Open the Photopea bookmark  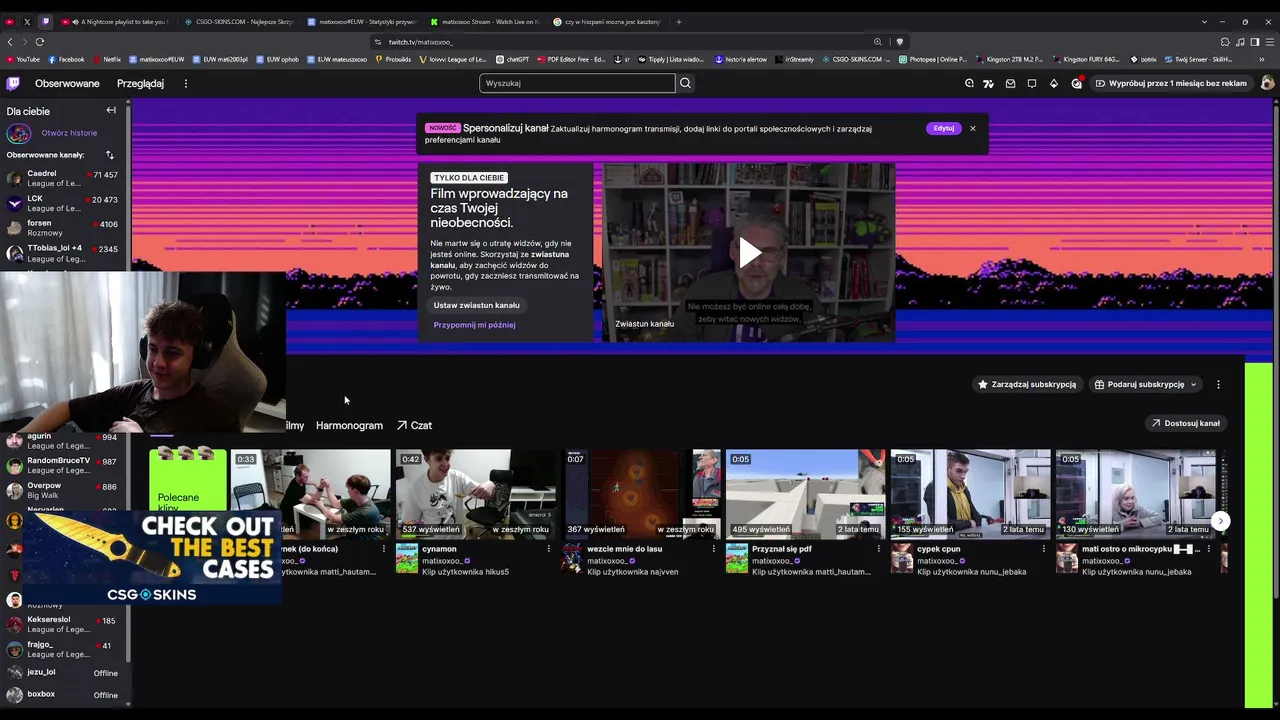933,59
